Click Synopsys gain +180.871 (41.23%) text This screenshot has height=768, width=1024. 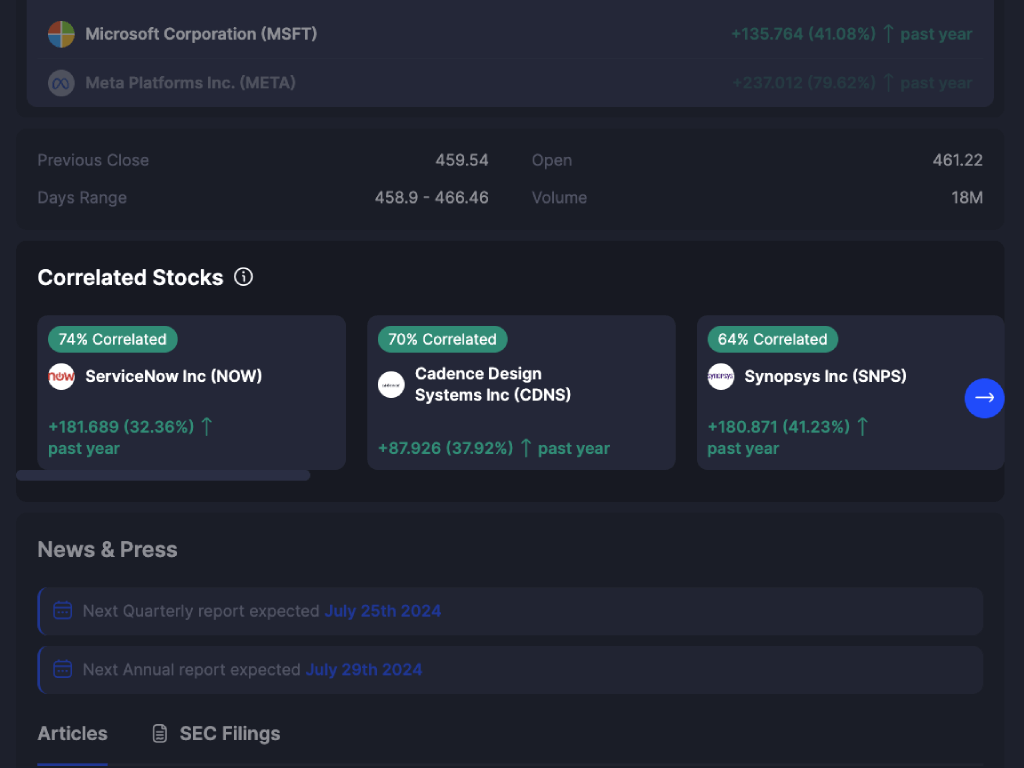(x=779, y=426)
